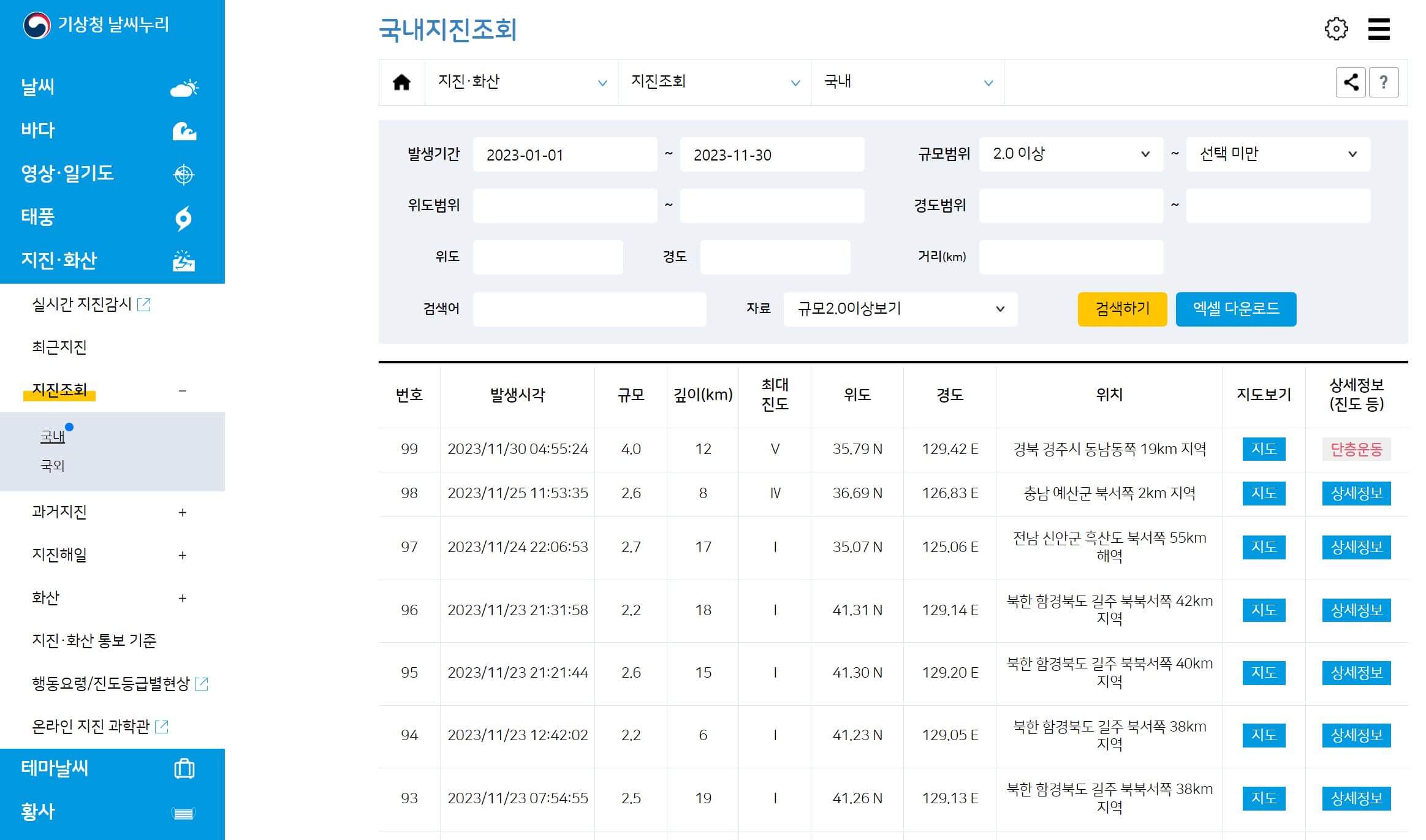Open the hamburger menu icon
Viewport: 1426px width, 840px height.
[1379, 28]
